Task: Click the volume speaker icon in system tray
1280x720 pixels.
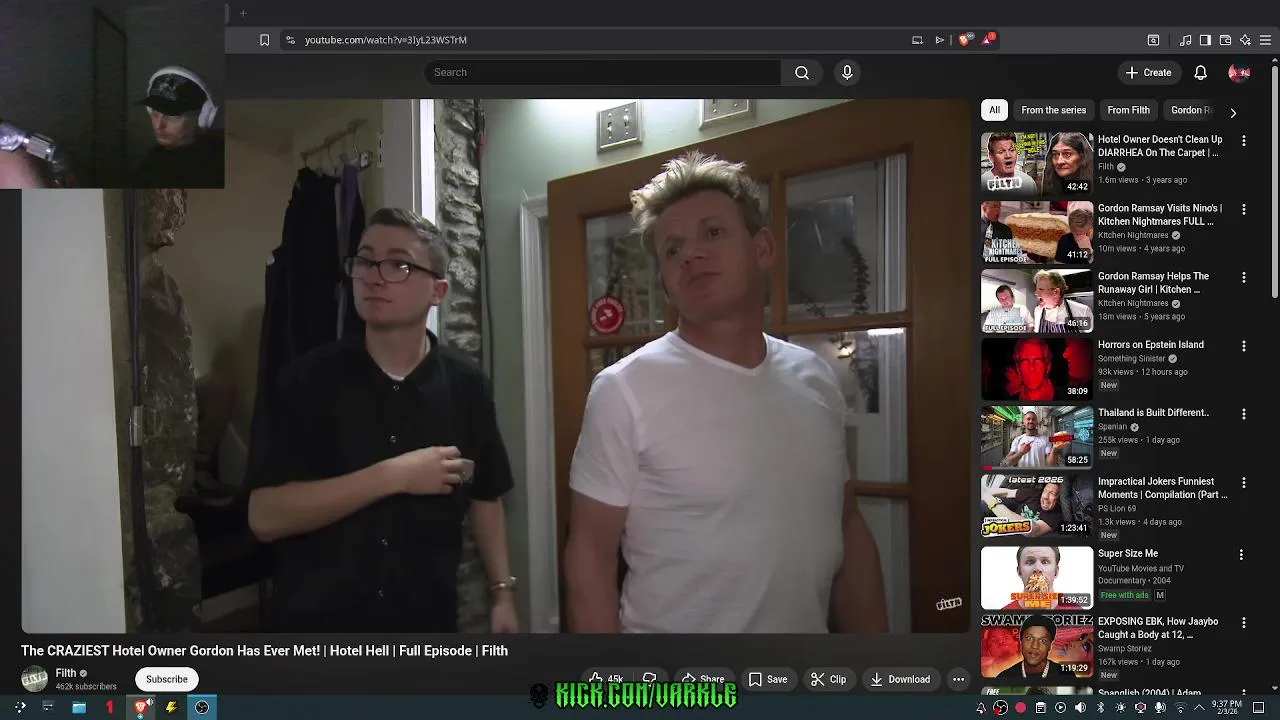Action: pyautogui.click(x=1080, y=708)
